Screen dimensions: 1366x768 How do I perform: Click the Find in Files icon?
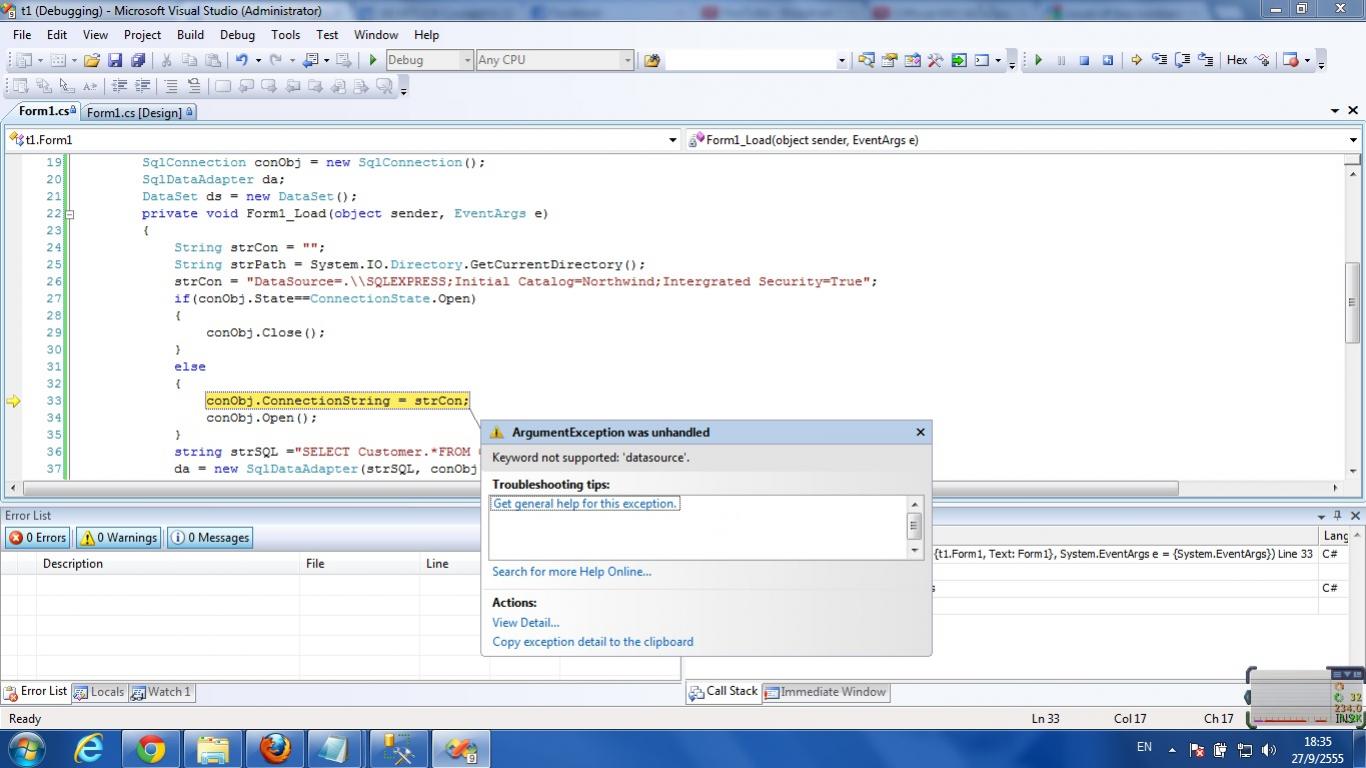pos(652,60)
